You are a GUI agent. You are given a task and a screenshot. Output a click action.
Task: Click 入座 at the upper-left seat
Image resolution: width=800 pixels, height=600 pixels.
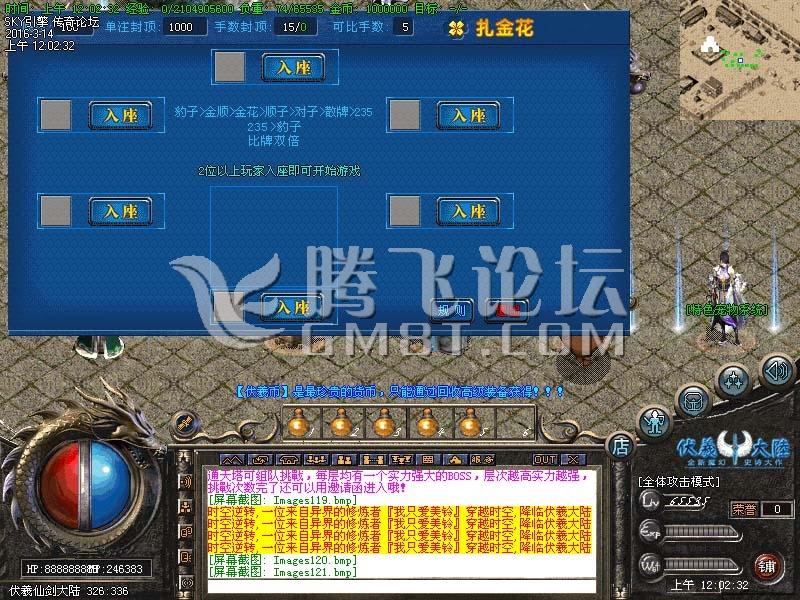coord(120,115)
